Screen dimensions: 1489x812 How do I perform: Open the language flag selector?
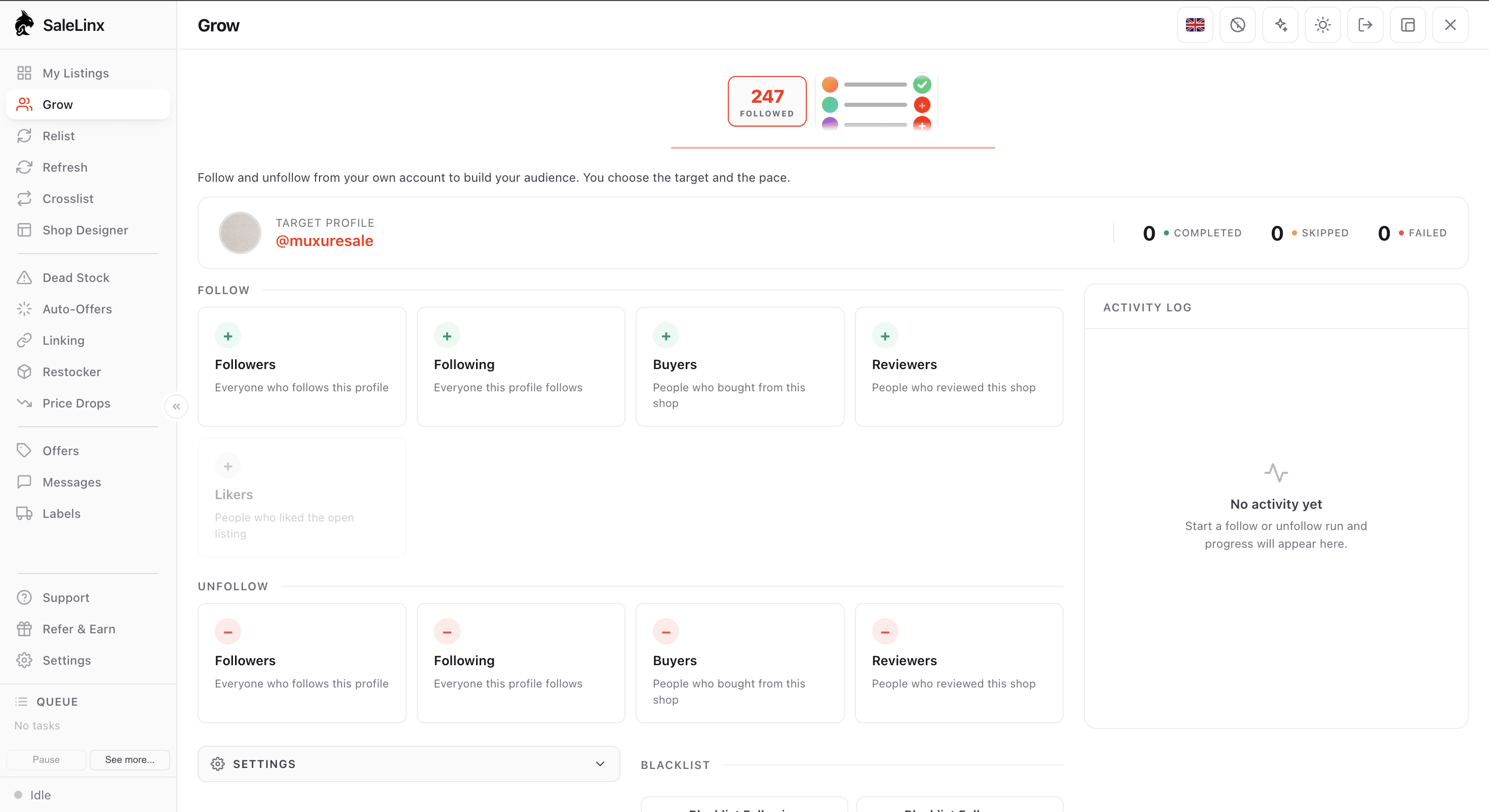point(1195,25)
